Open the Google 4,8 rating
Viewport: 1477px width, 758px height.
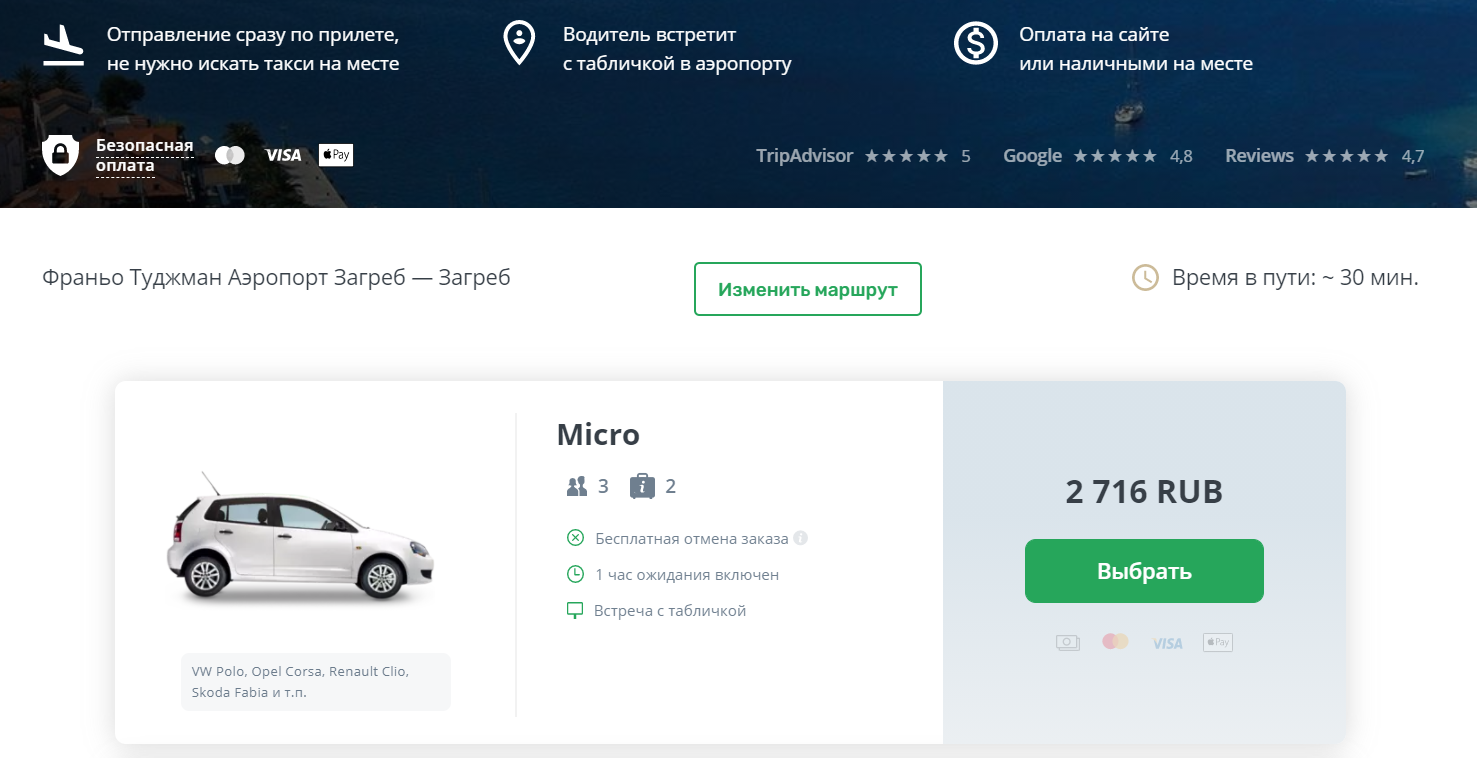1097,156
